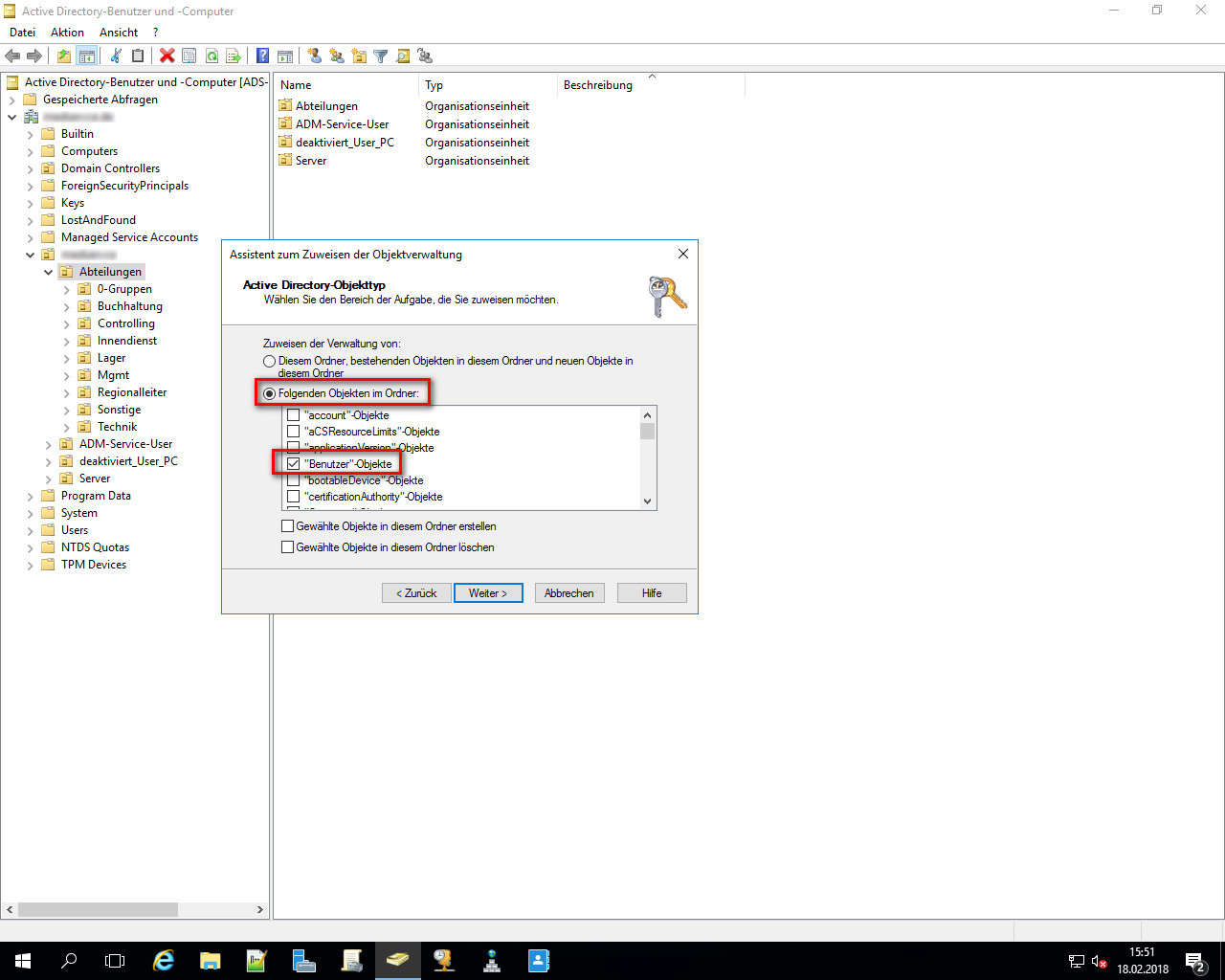Open the Aktion menu
Image resolution: width=1225 pixels, height=980 pixels.
[67, 33]
